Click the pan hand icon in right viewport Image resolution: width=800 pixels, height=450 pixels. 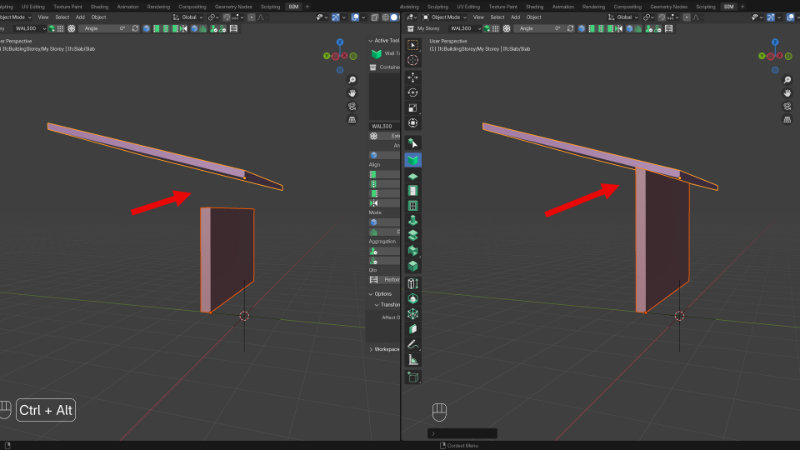coord(789,92)
